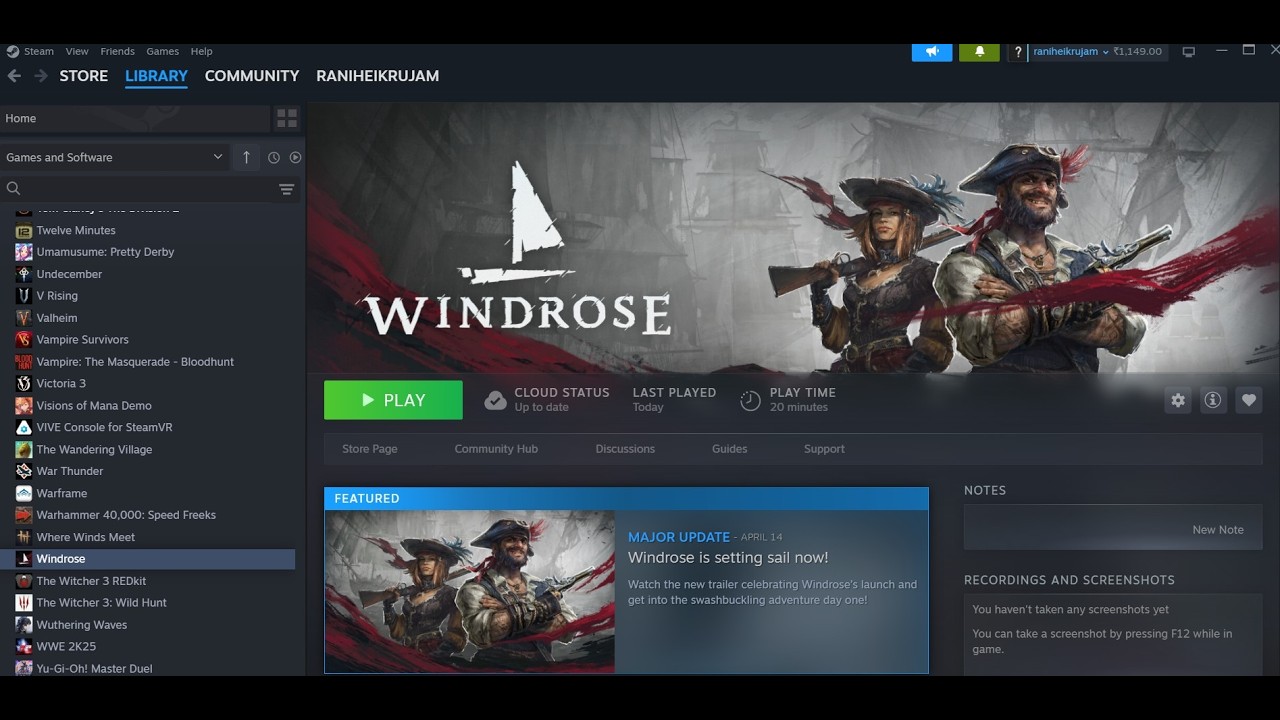
Task: Open the Discussions link
Action: tap(625, 449)
